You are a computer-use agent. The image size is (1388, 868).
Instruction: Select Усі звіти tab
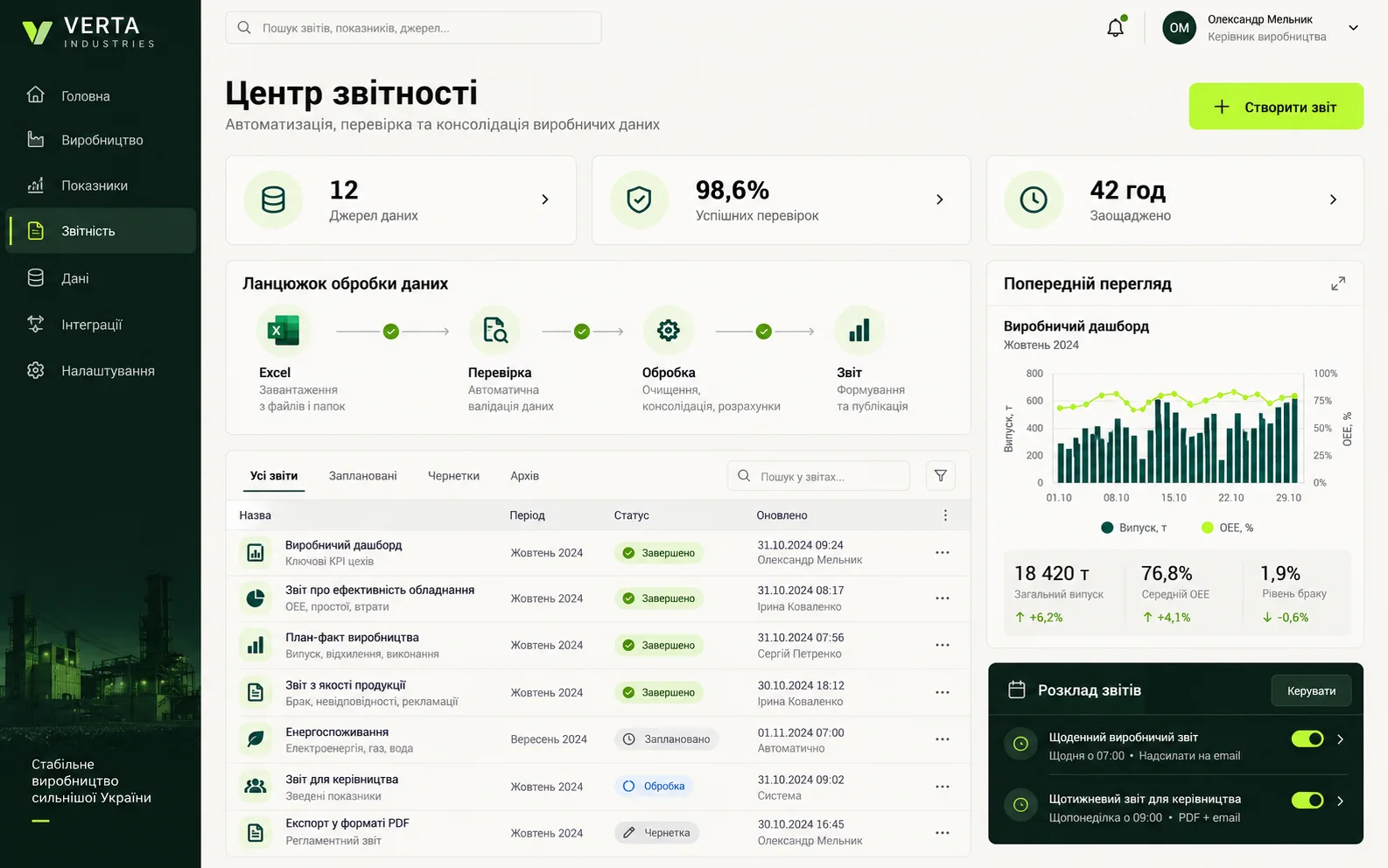pos(274,476)
